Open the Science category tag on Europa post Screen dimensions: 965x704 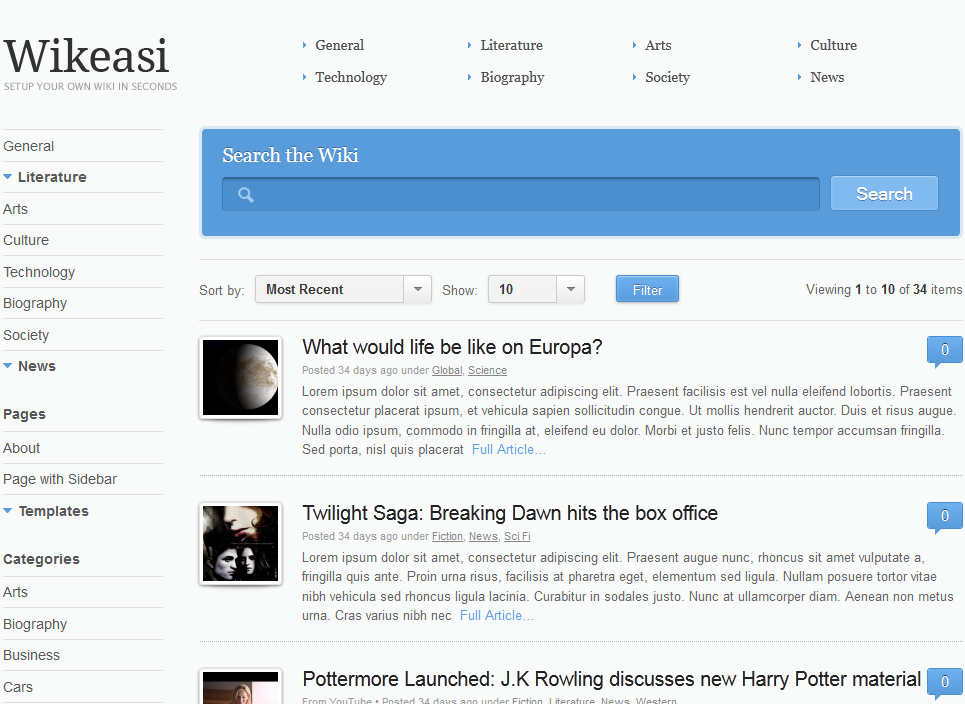point(487,370)
